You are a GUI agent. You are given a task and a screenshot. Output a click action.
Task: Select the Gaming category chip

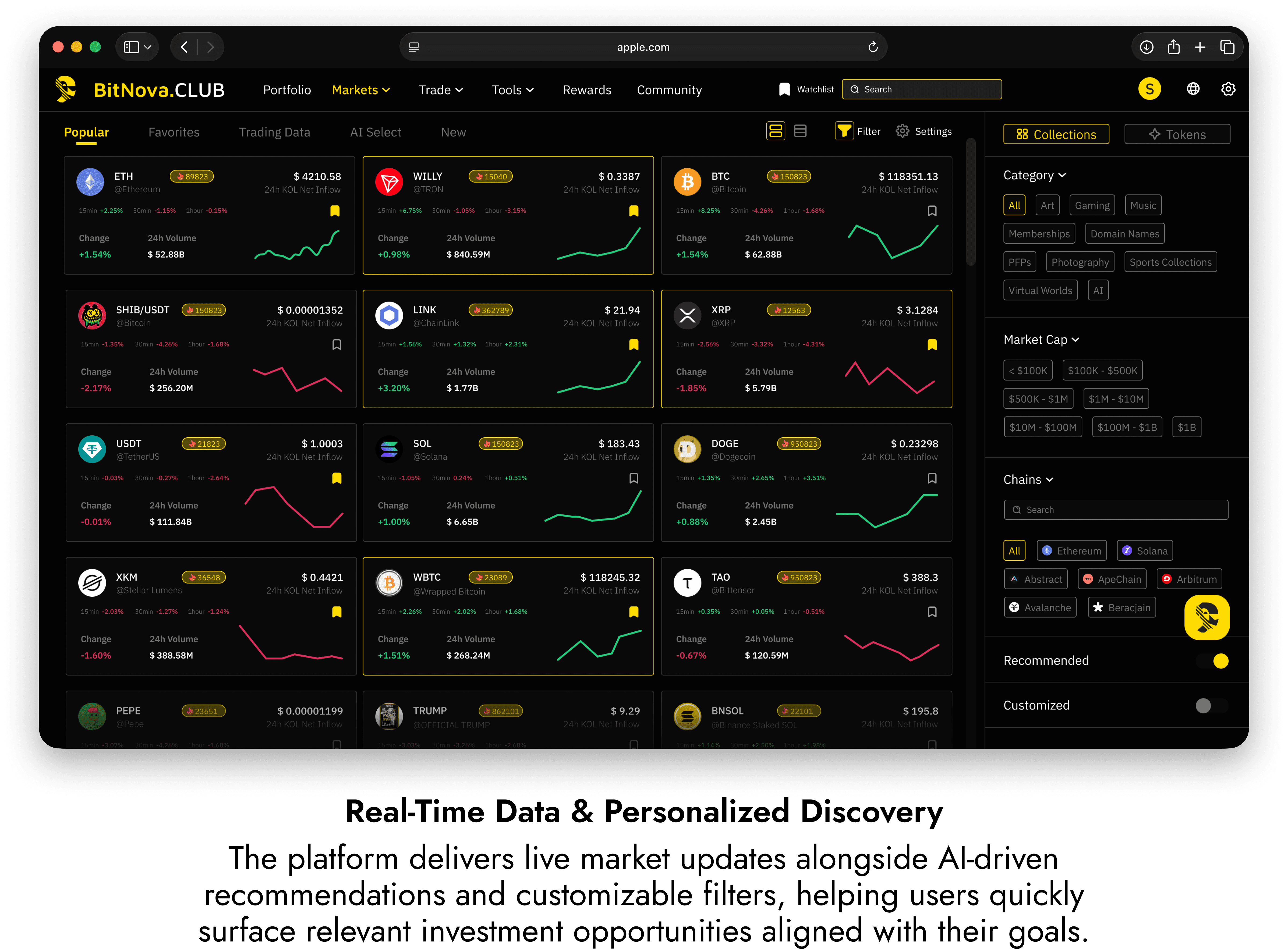tap(1092, 206)
